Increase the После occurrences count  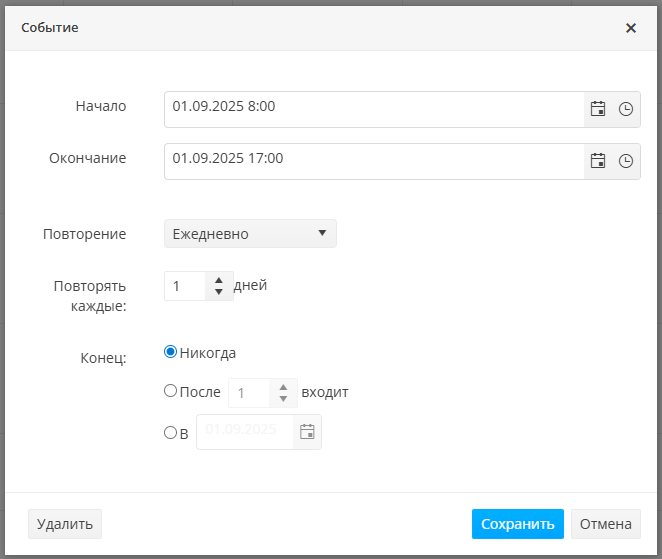284,387
